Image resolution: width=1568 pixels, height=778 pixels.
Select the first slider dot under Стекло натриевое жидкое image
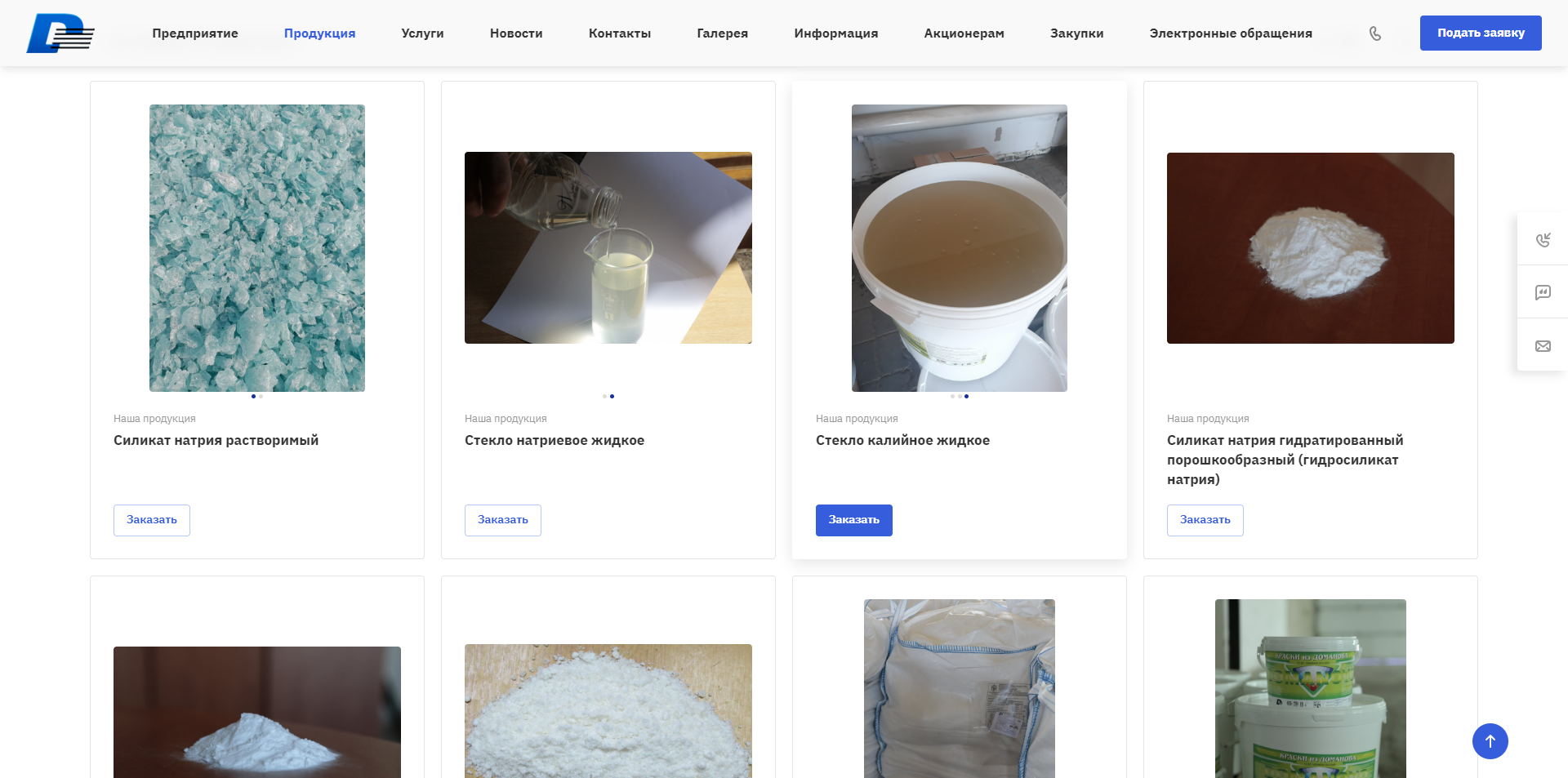tap(604, 396)
